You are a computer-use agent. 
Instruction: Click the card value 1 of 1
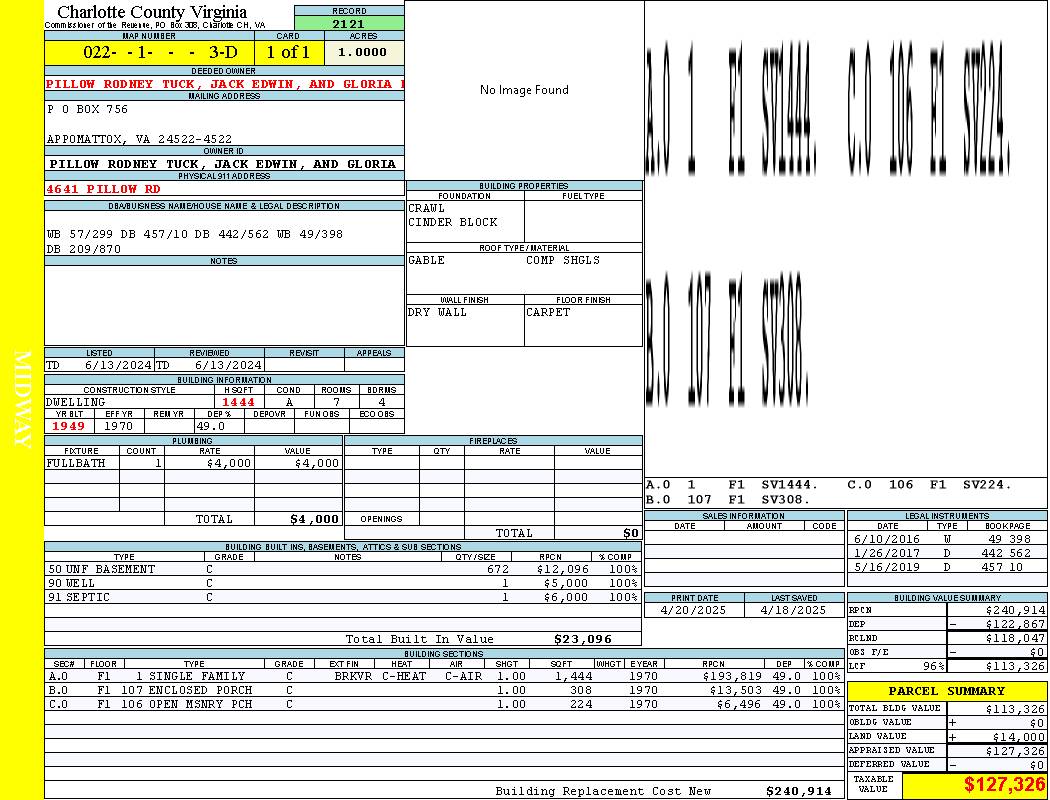pyautogui.click(x=289, y=52)
